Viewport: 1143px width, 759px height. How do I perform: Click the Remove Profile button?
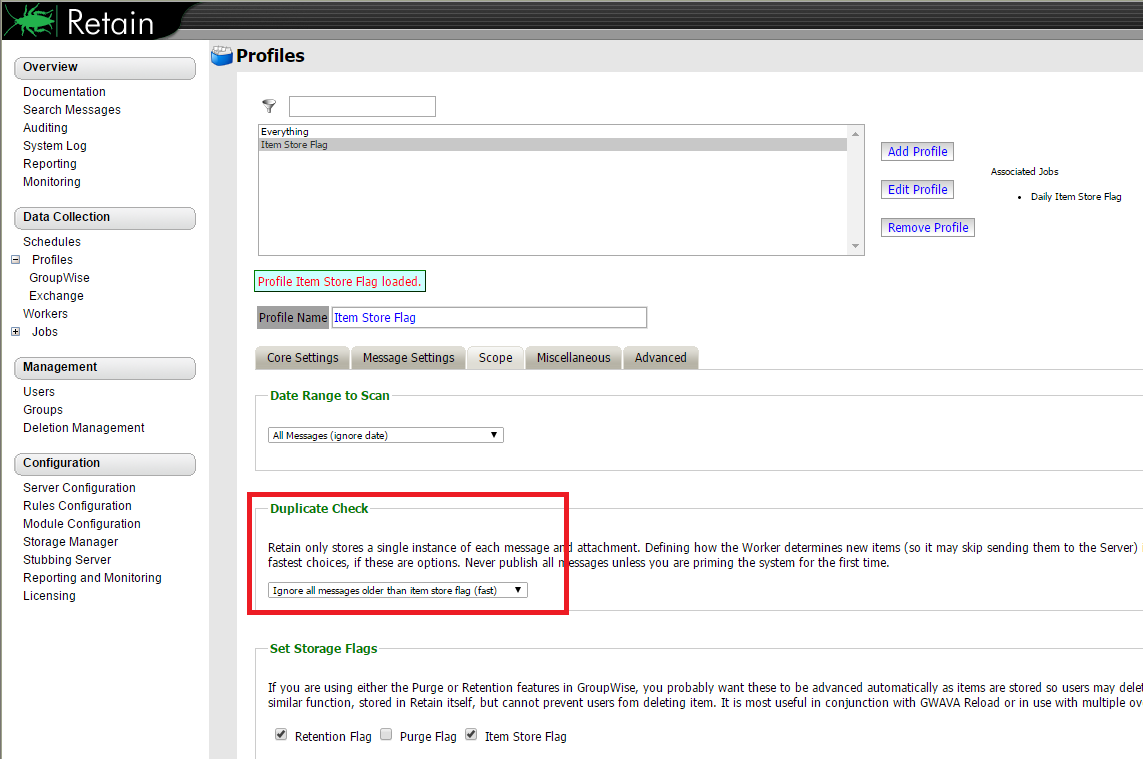coord(927,227)
